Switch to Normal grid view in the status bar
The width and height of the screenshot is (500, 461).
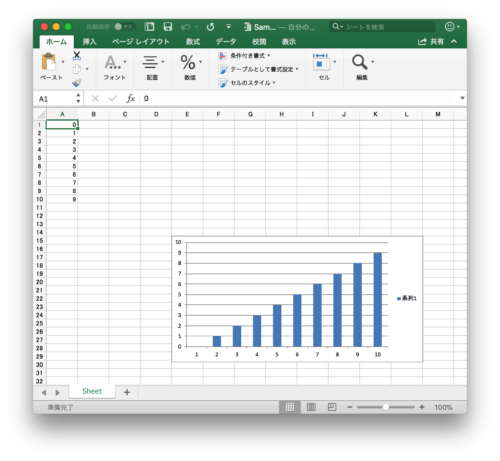[290, 407]
